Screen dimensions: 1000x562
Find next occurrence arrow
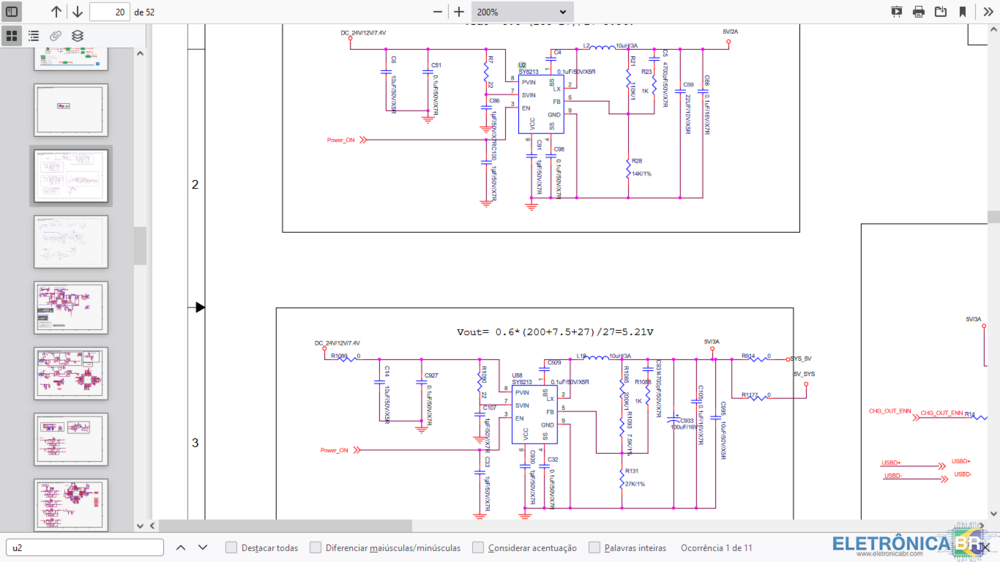pyautogui.click(x=202, y=547)
